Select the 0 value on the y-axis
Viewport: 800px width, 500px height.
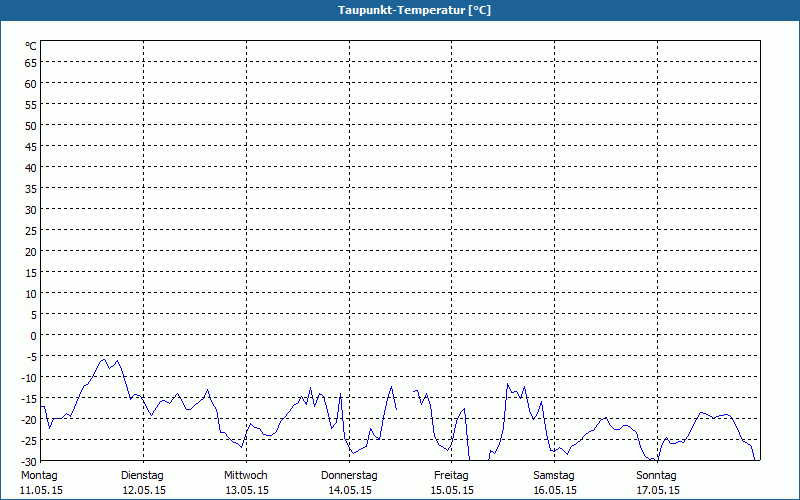[34, 336]
